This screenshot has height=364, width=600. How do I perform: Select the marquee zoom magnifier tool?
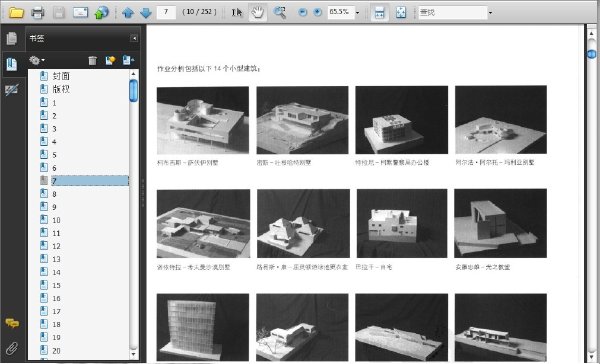(x=280, y=13)
